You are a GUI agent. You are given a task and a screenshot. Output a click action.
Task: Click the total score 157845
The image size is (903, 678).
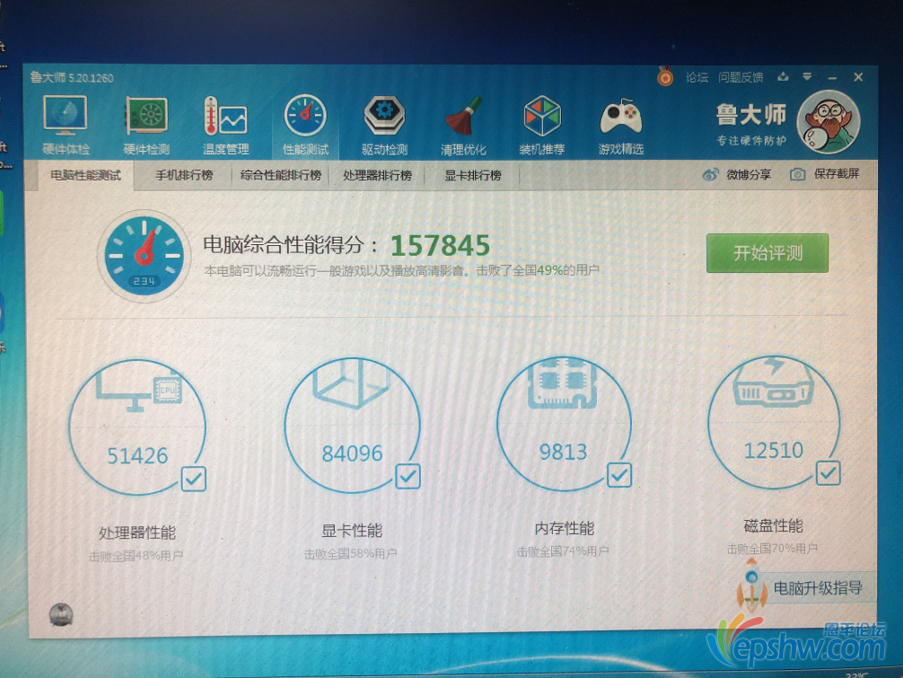click(441, 246)
